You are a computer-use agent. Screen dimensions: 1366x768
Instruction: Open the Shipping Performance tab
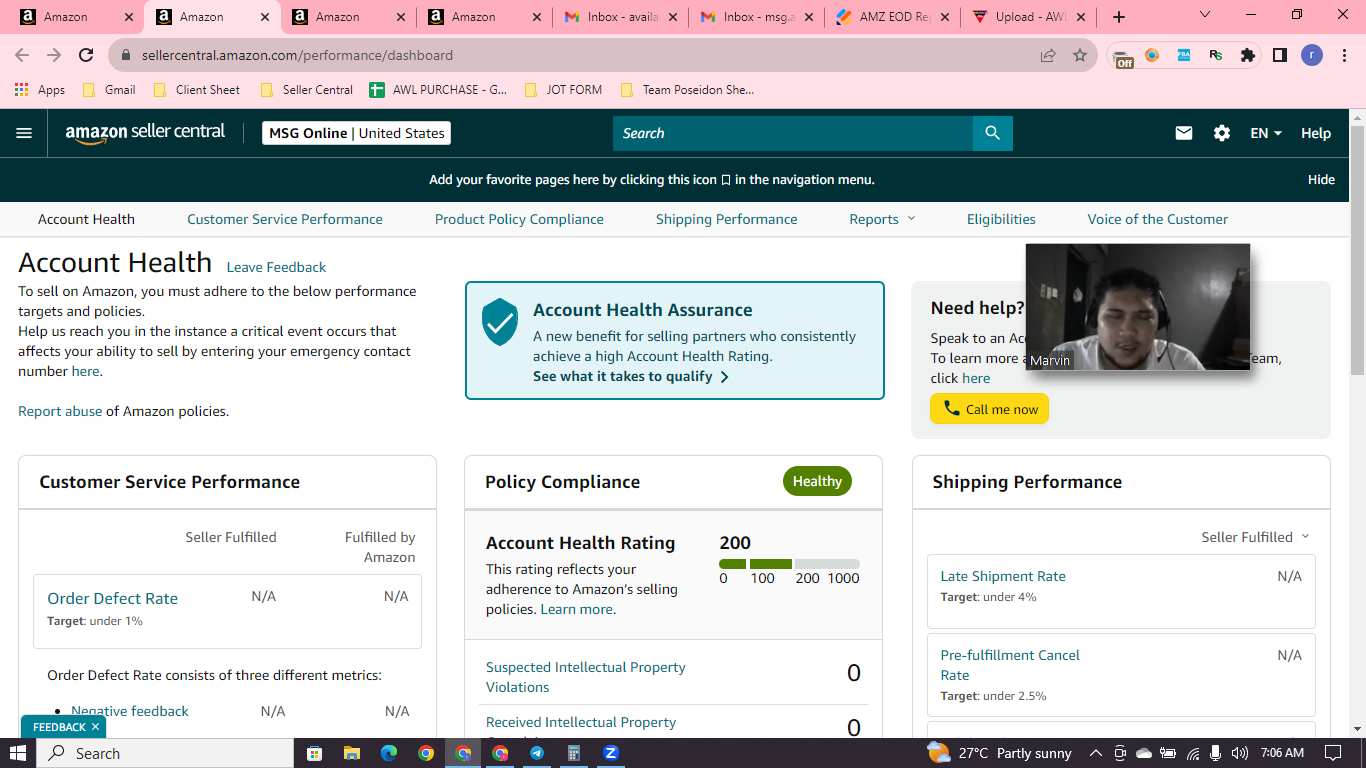[x=727, y=219]
